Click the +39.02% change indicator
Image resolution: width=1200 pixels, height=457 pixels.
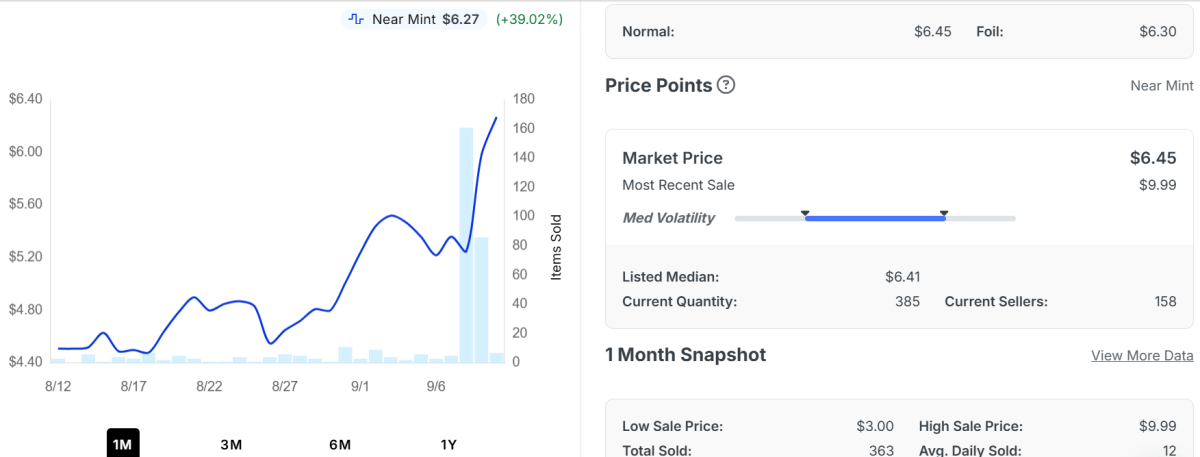pos(529,19)
